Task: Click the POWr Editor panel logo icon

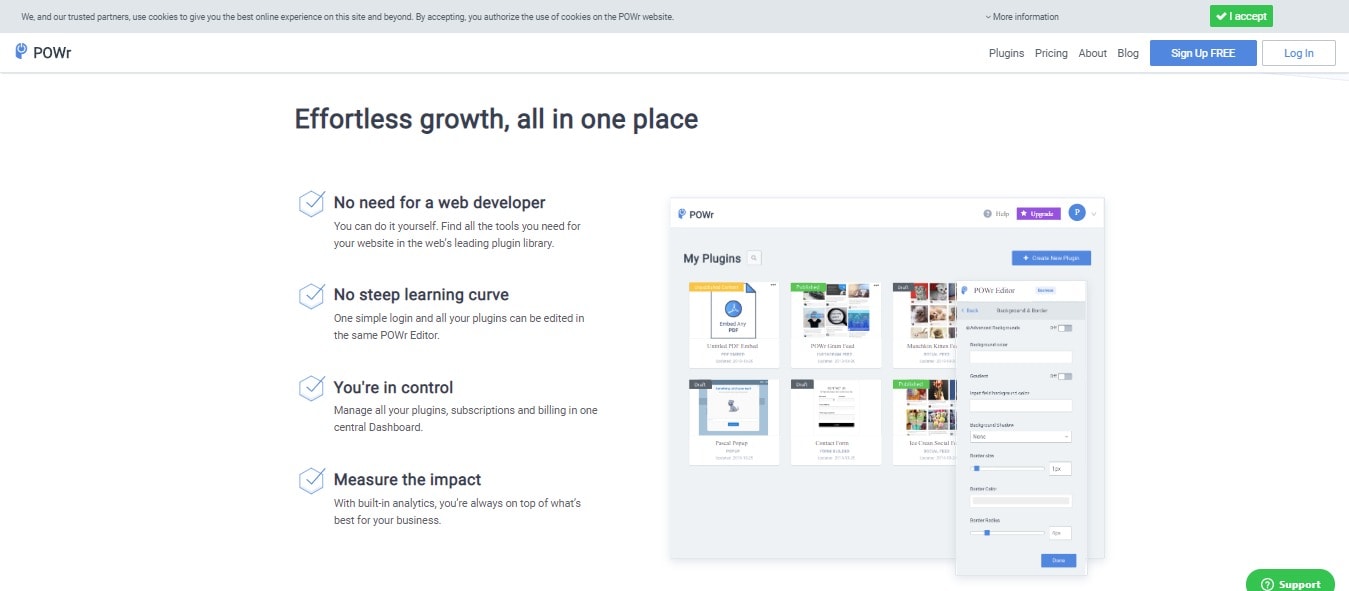Action: [964, 290]
